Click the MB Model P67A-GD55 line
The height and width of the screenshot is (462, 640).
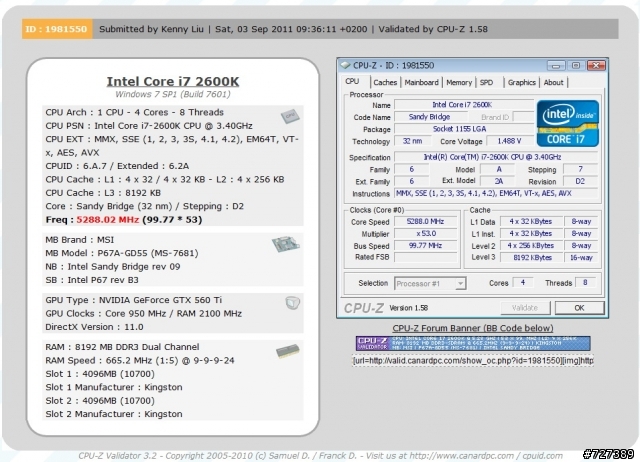point(122,253)
